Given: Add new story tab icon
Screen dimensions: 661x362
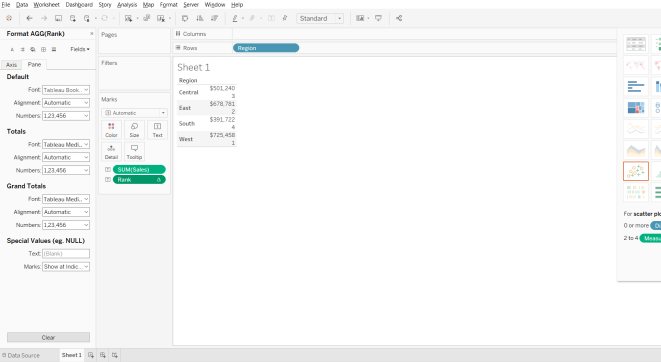Looking at the screenshot, I should click(115, 355).
